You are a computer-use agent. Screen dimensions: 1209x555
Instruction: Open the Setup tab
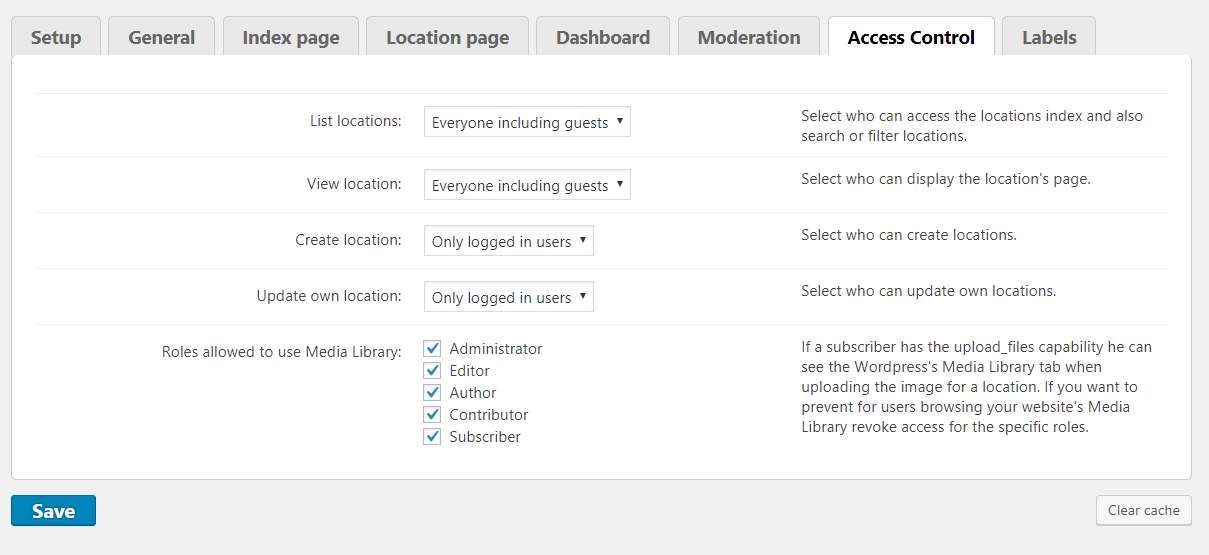tap(56, 38)
